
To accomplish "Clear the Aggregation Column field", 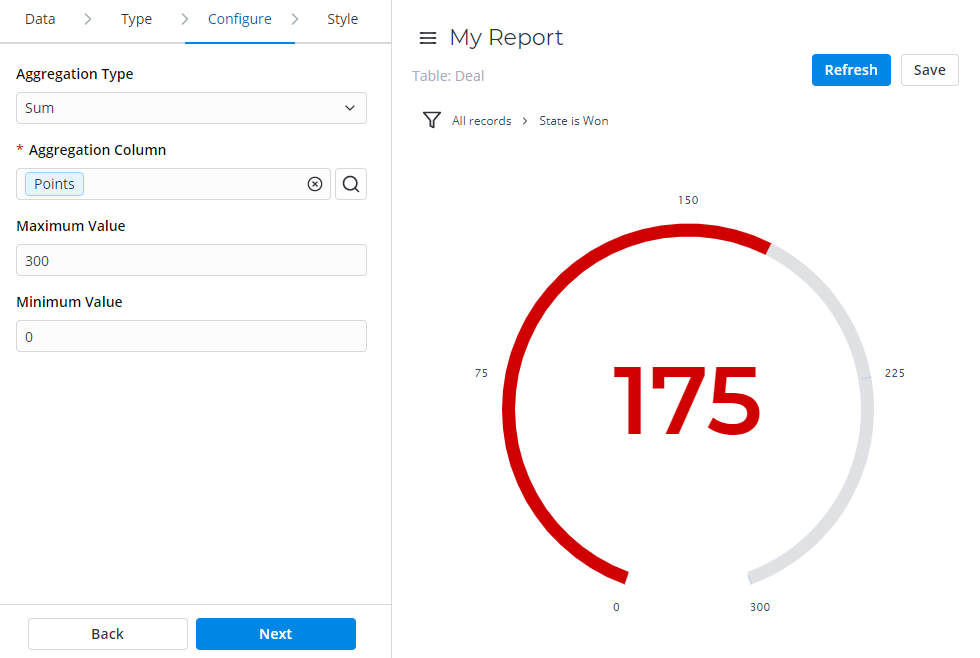I will pos(314,184).
